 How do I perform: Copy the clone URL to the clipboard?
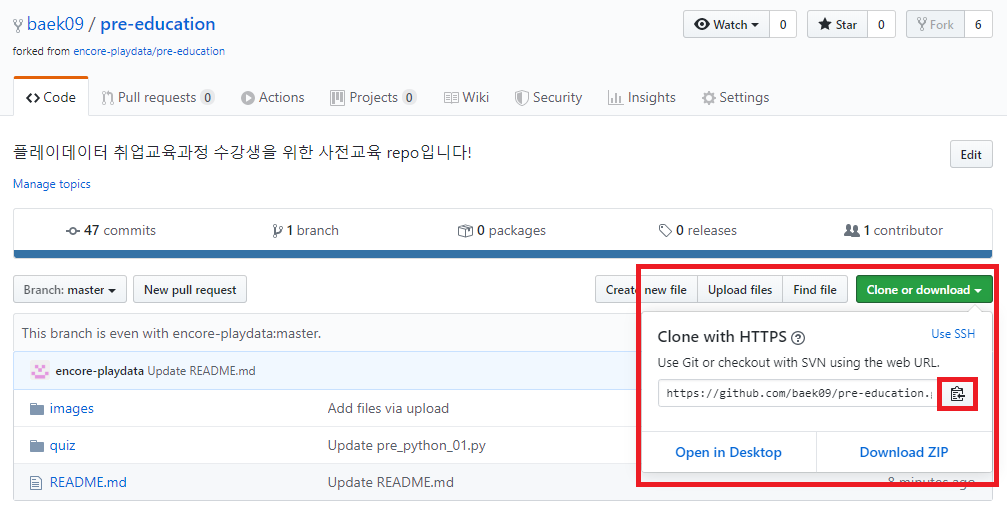click(958, 394)
